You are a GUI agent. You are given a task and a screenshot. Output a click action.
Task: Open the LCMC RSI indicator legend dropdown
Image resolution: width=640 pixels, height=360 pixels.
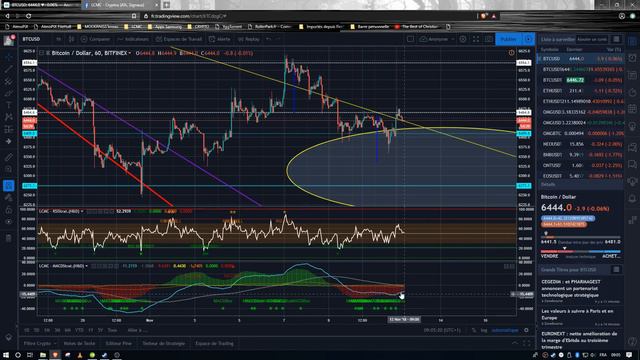click(x=82, y=211)
